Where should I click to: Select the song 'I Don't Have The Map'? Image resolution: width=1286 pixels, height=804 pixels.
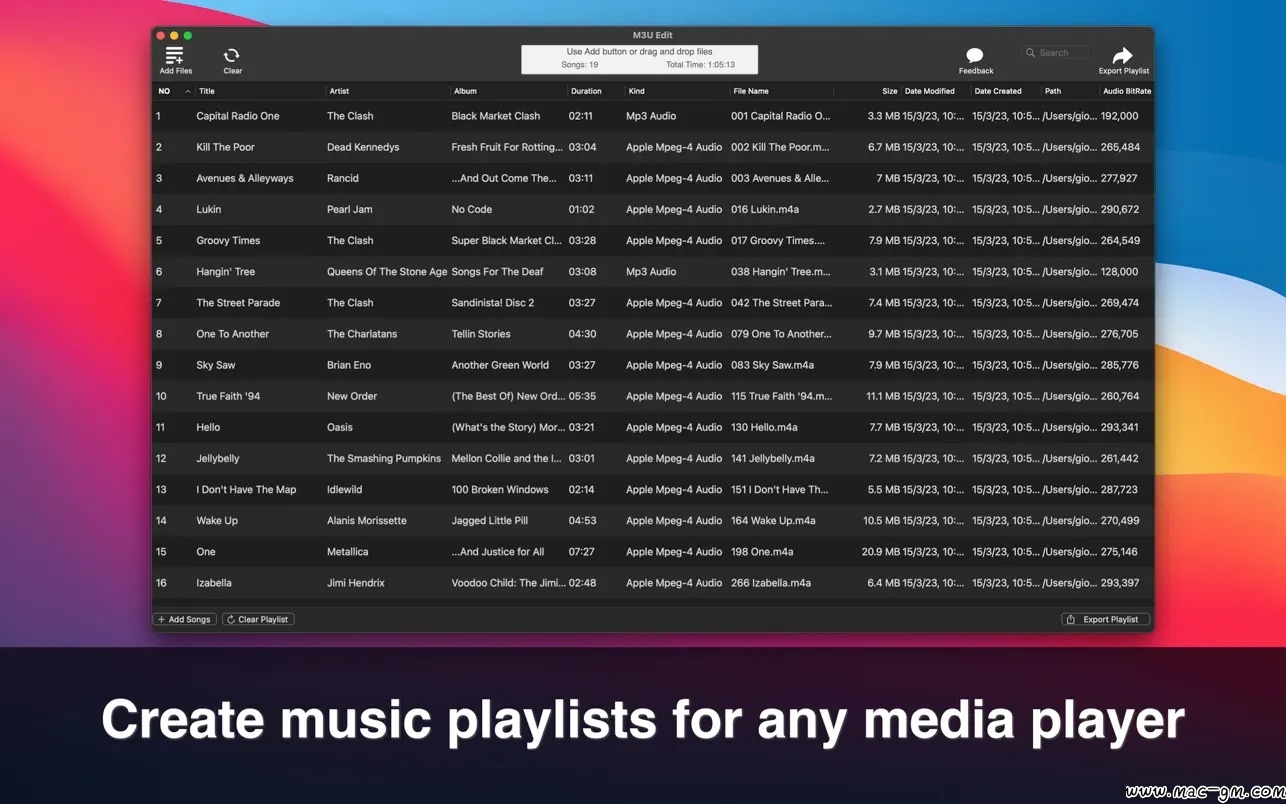click(246, 489)
